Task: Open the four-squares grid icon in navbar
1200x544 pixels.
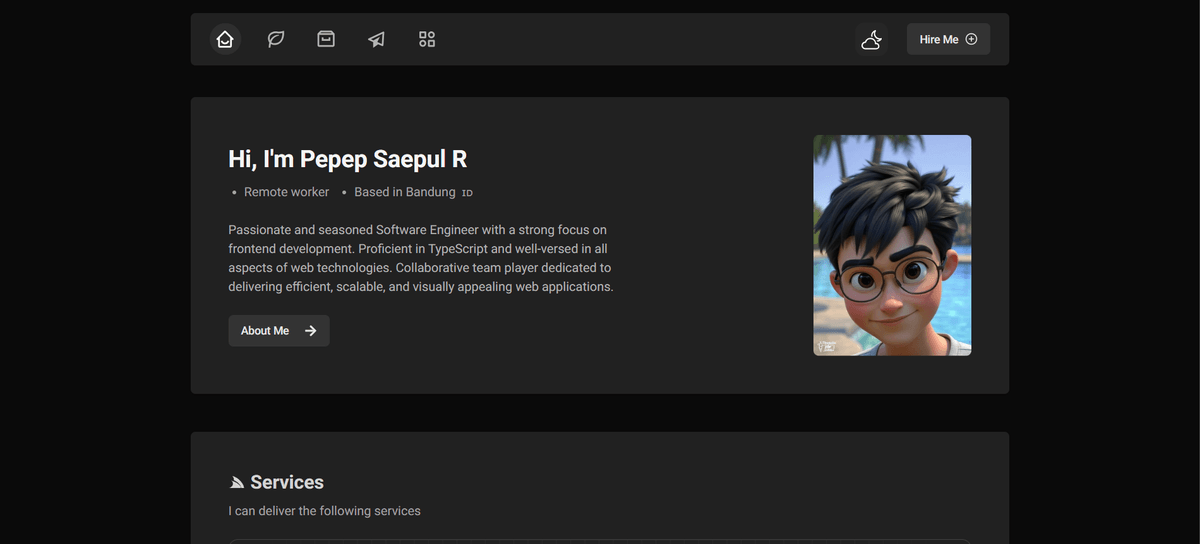Action: click(x=427, y=39)
